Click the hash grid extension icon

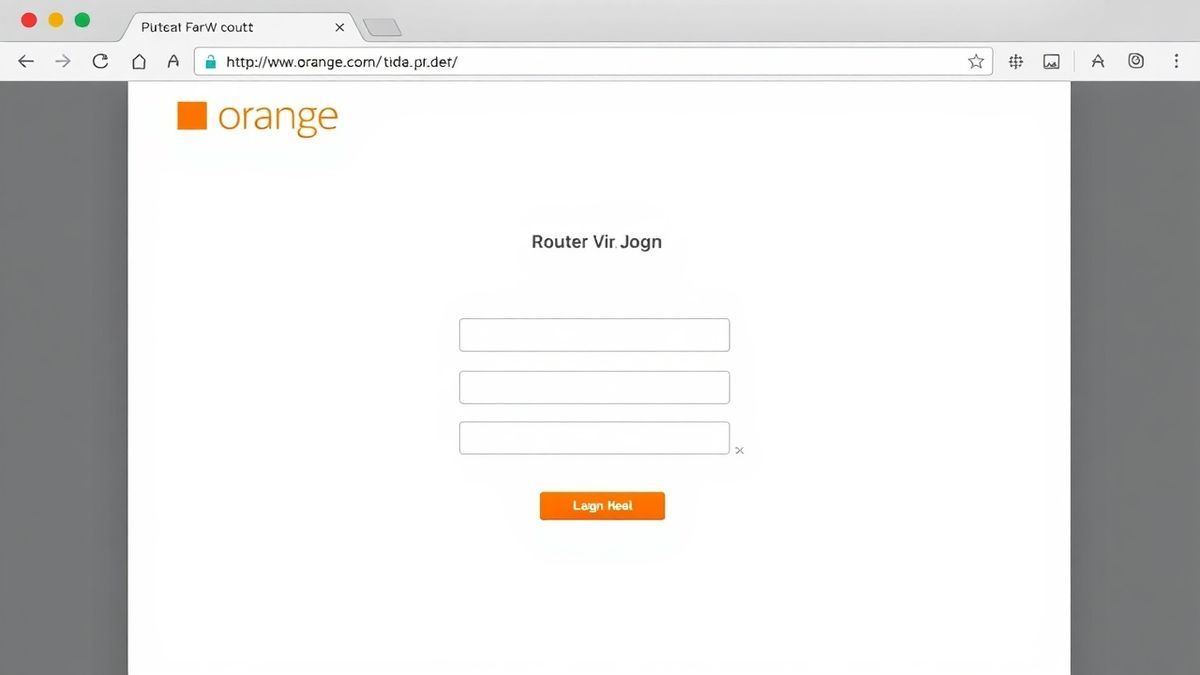1016,61
